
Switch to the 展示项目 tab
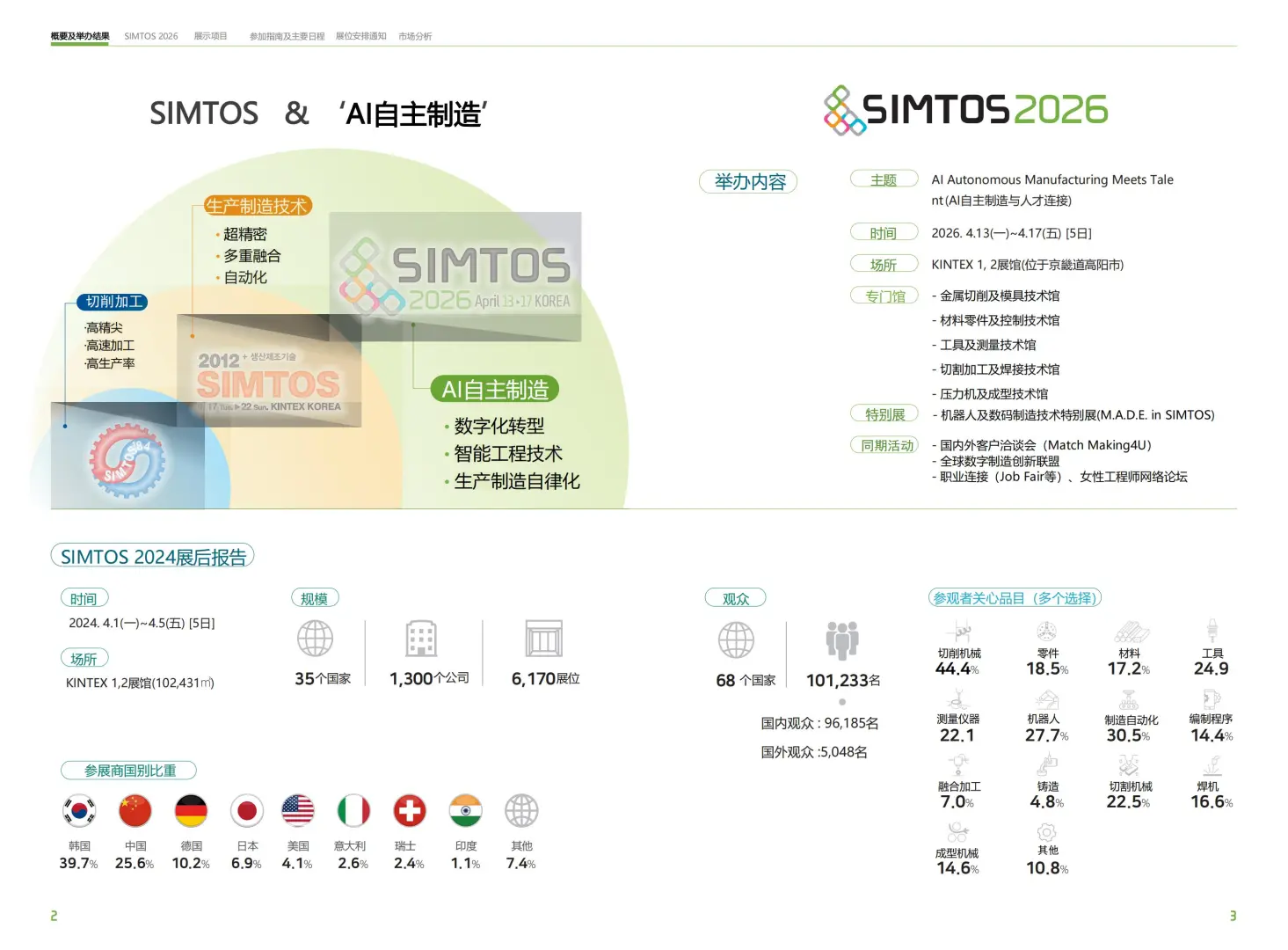(210, 36)
